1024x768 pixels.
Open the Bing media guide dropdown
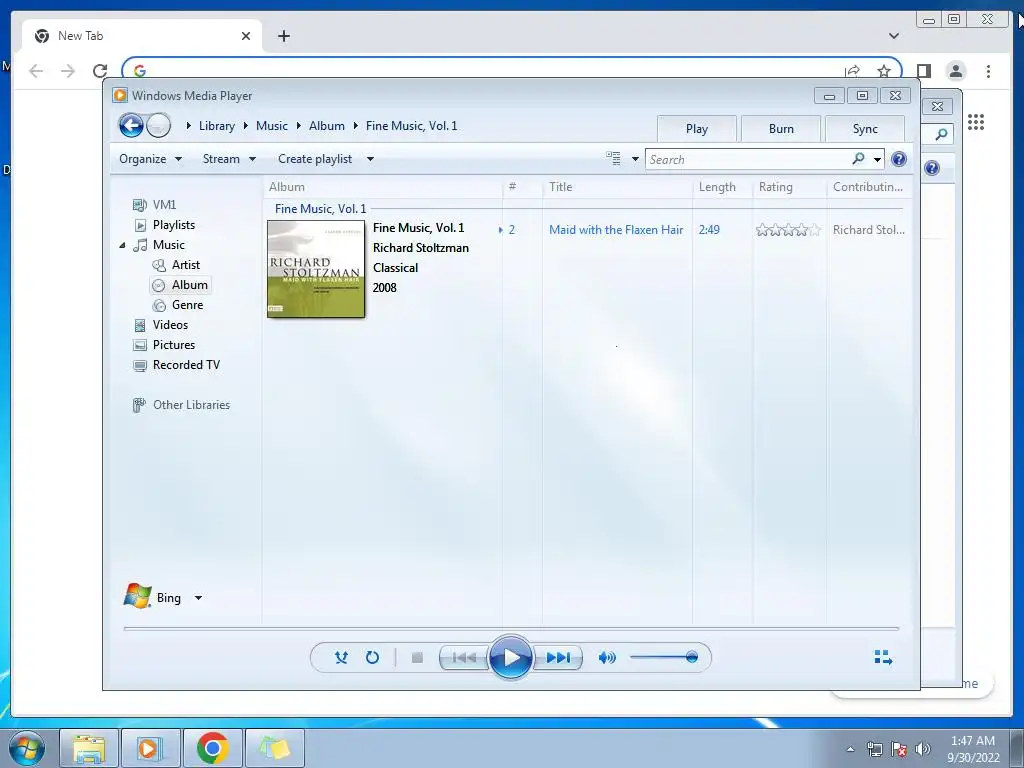[x=198, y=598]
